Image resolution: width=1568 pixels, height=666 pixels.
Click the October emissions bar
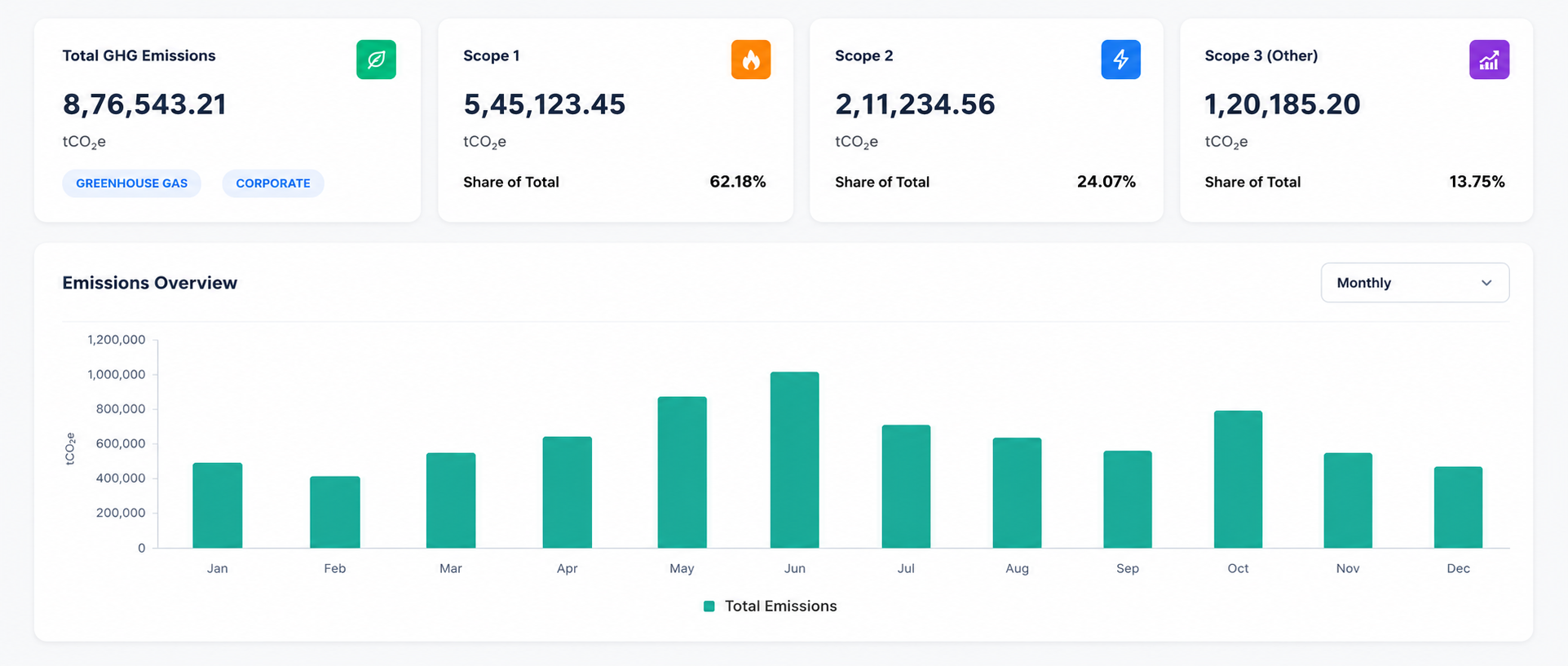1238,479
